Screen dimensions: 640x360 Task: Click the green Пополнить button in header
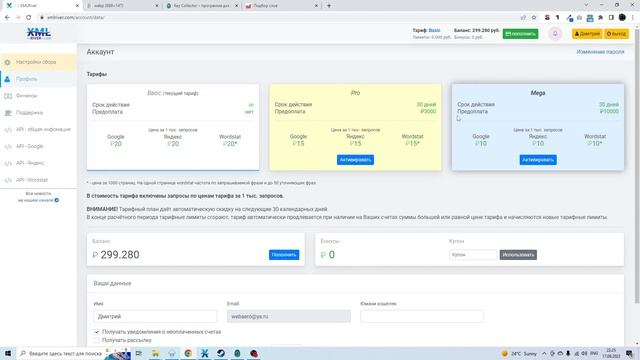coord(520,34)
